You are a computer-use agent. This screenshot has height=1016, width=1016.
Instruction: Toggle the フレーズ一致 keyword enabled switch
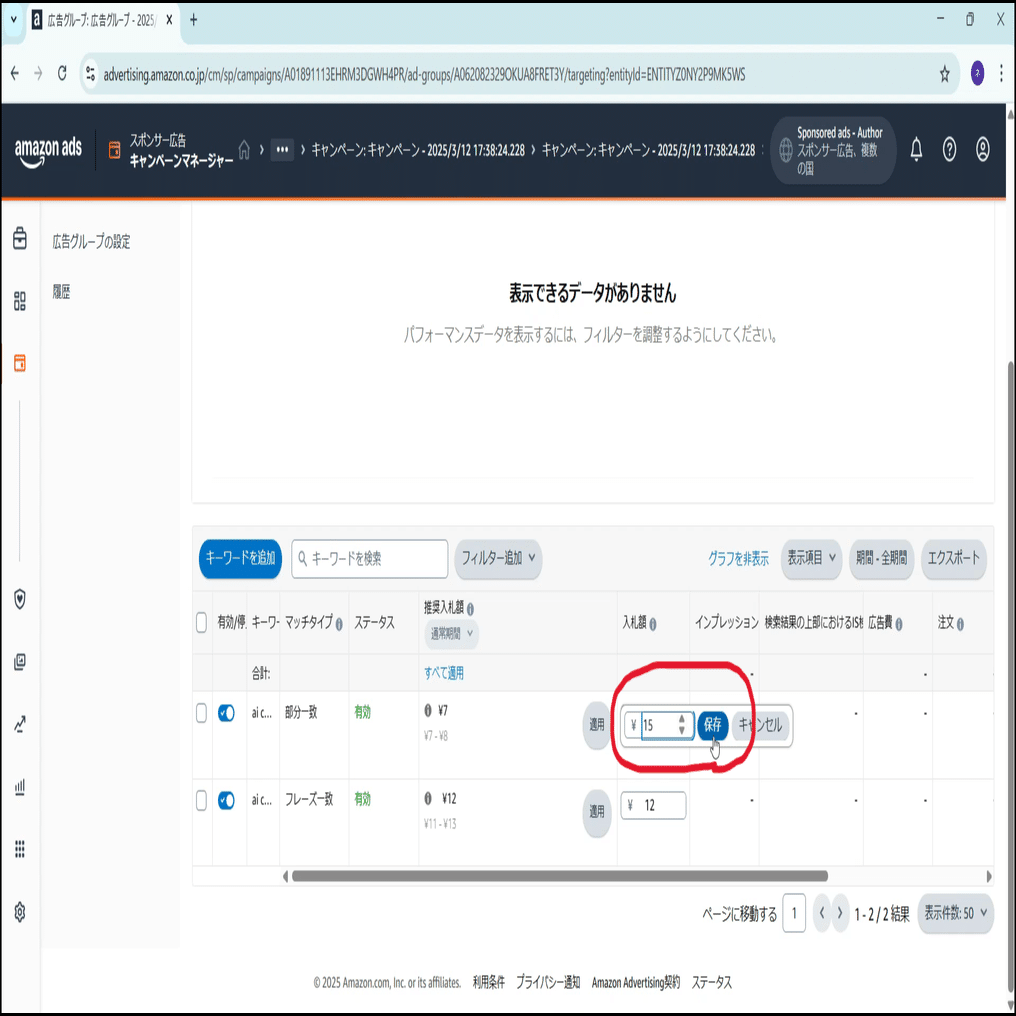point(226,800)
